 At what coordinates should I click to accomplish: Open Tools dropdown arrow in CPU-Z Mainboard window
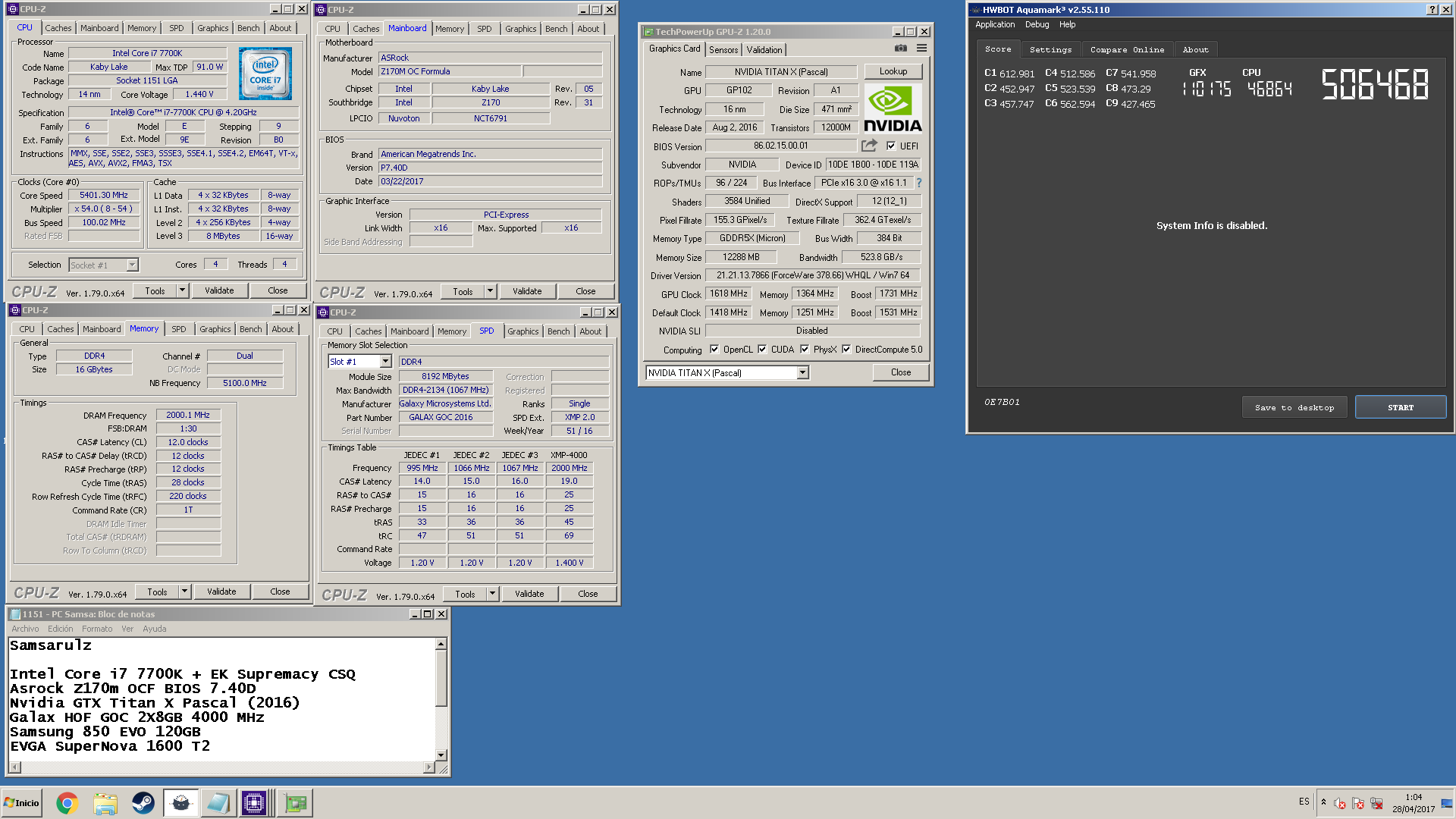(x=490, y=291)
